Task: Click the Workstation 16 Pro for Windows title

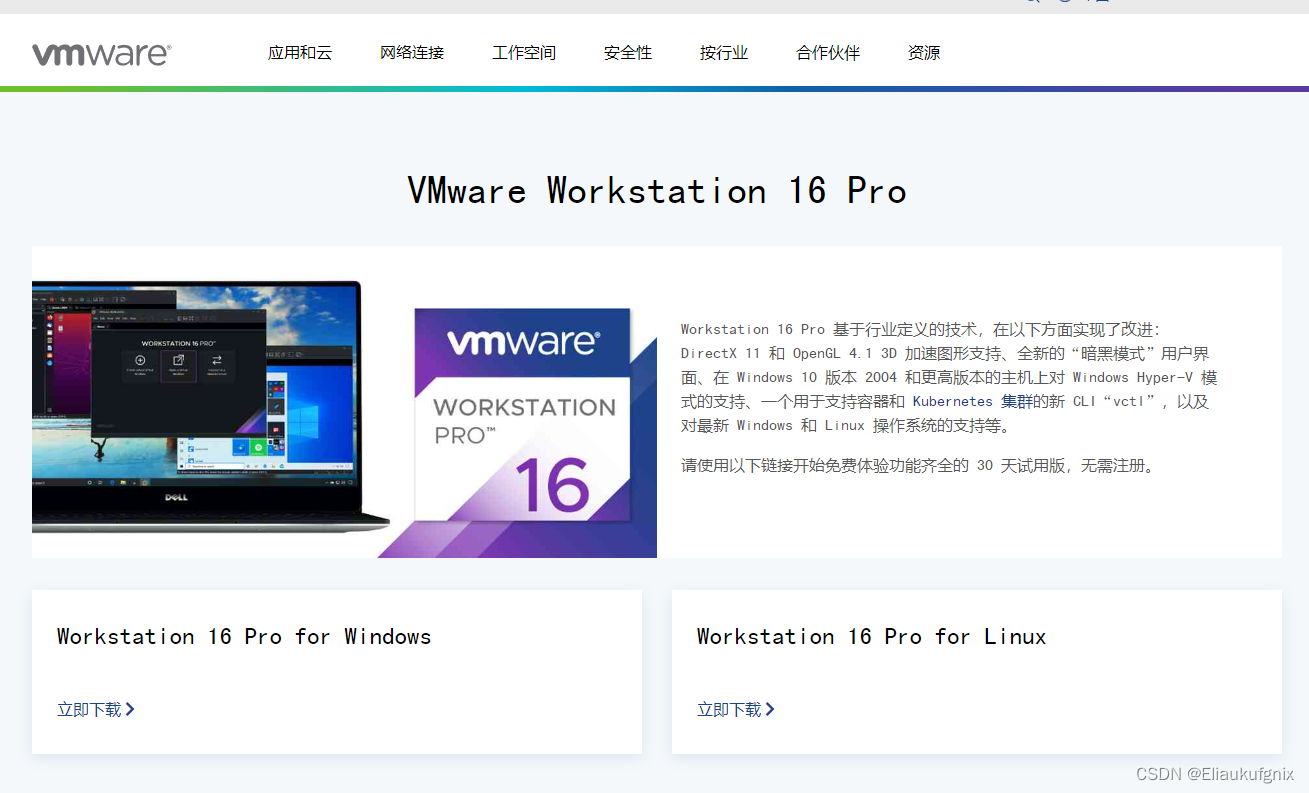Action: pyautogui.click(x=244, y=636)
